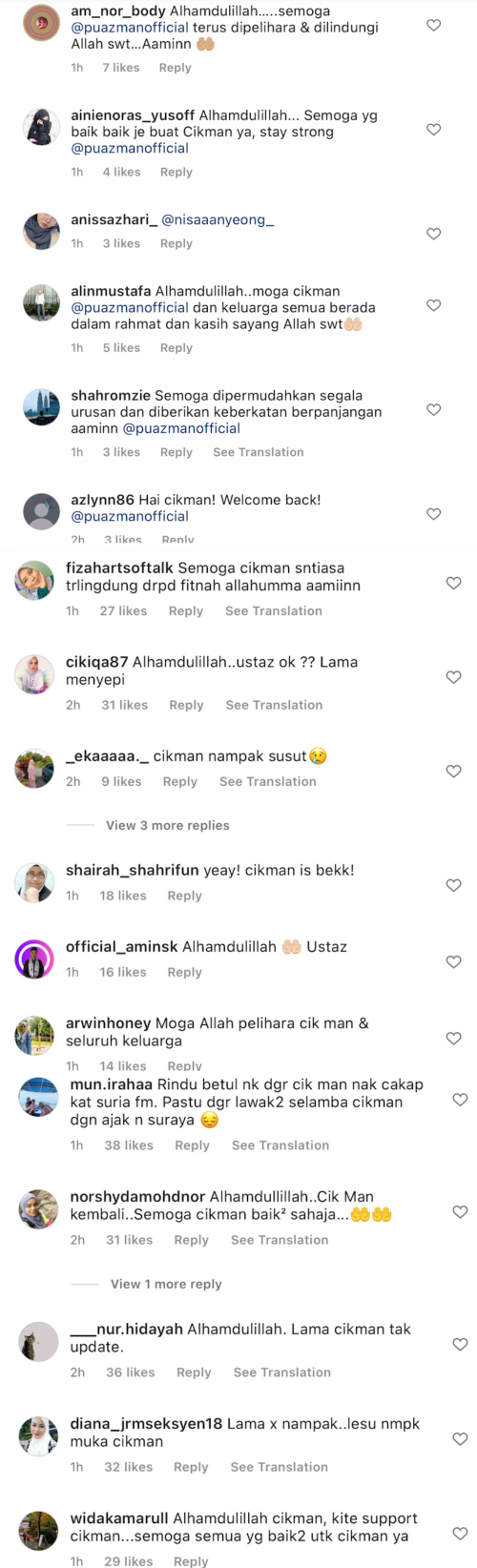Tap heart on ainienoras_yusoff's comment
Viewport: 477px width, 1568px height.
point(433,130)
